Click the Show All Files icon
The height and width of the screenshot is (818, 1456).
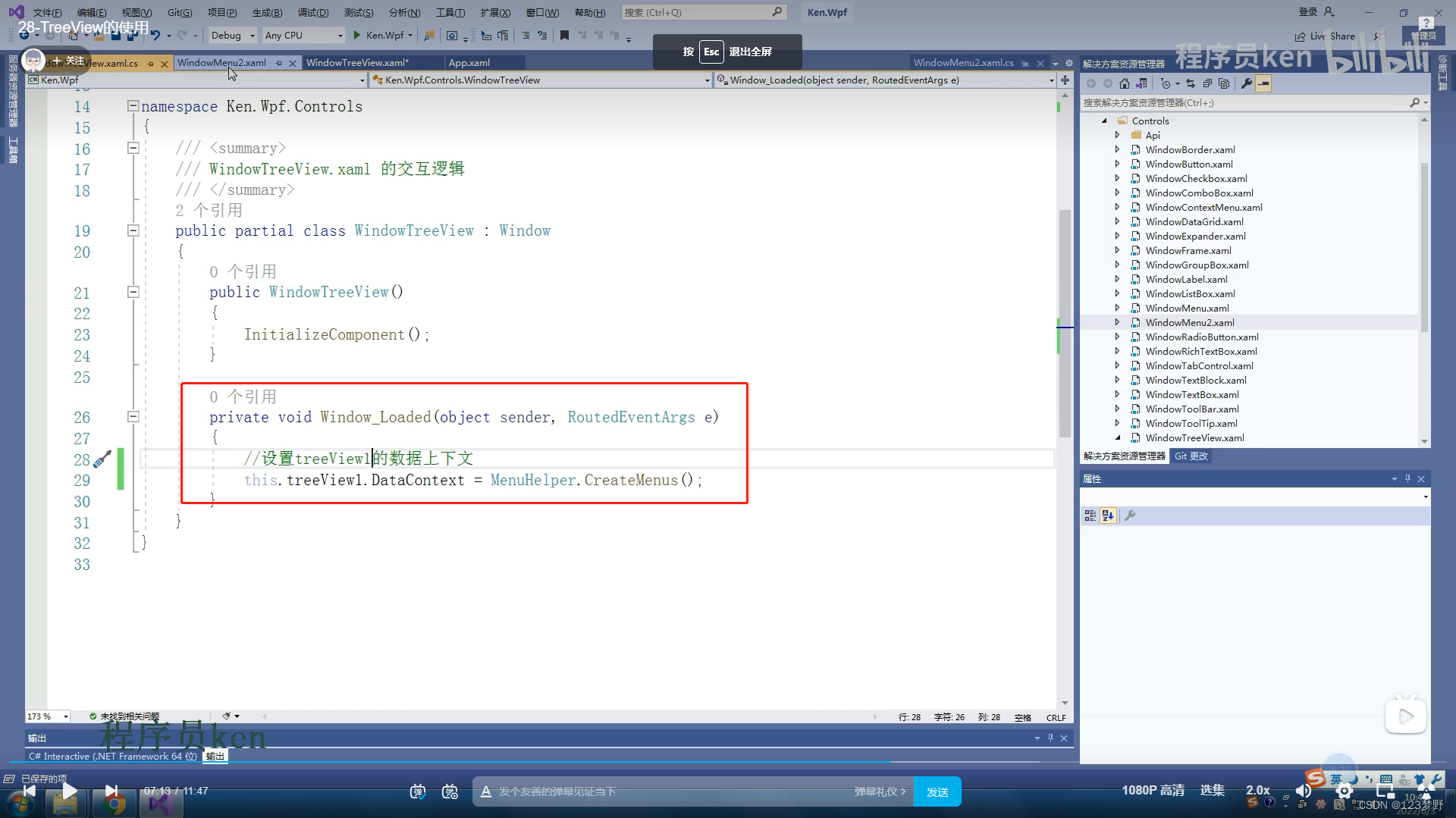1224,83
